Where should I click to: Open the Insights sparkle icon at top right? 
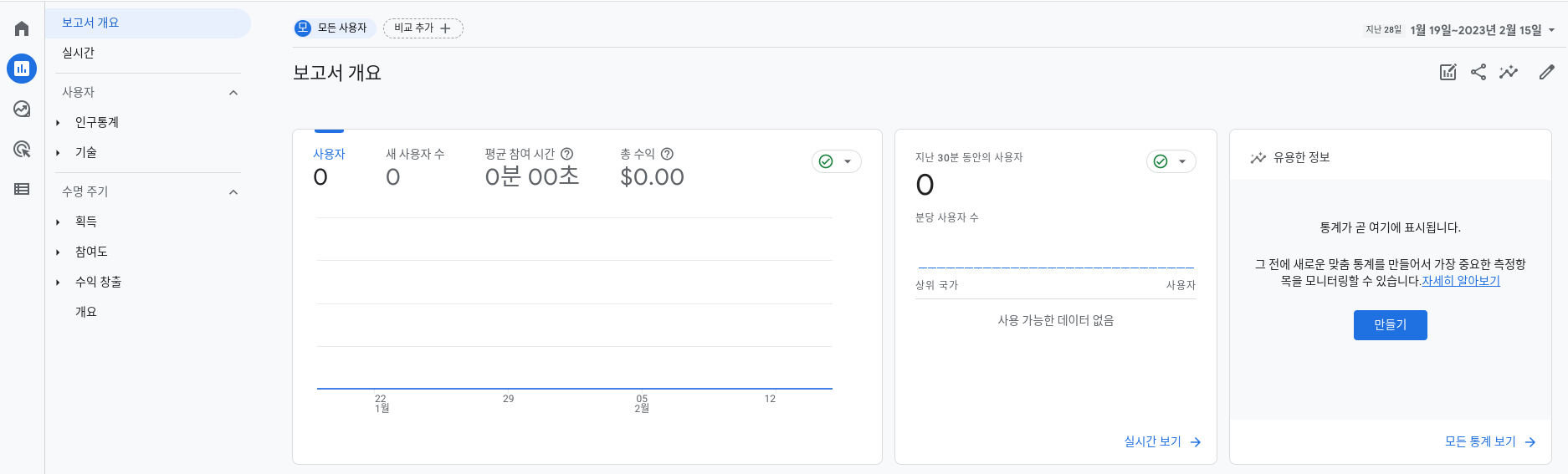point(1509,72)
